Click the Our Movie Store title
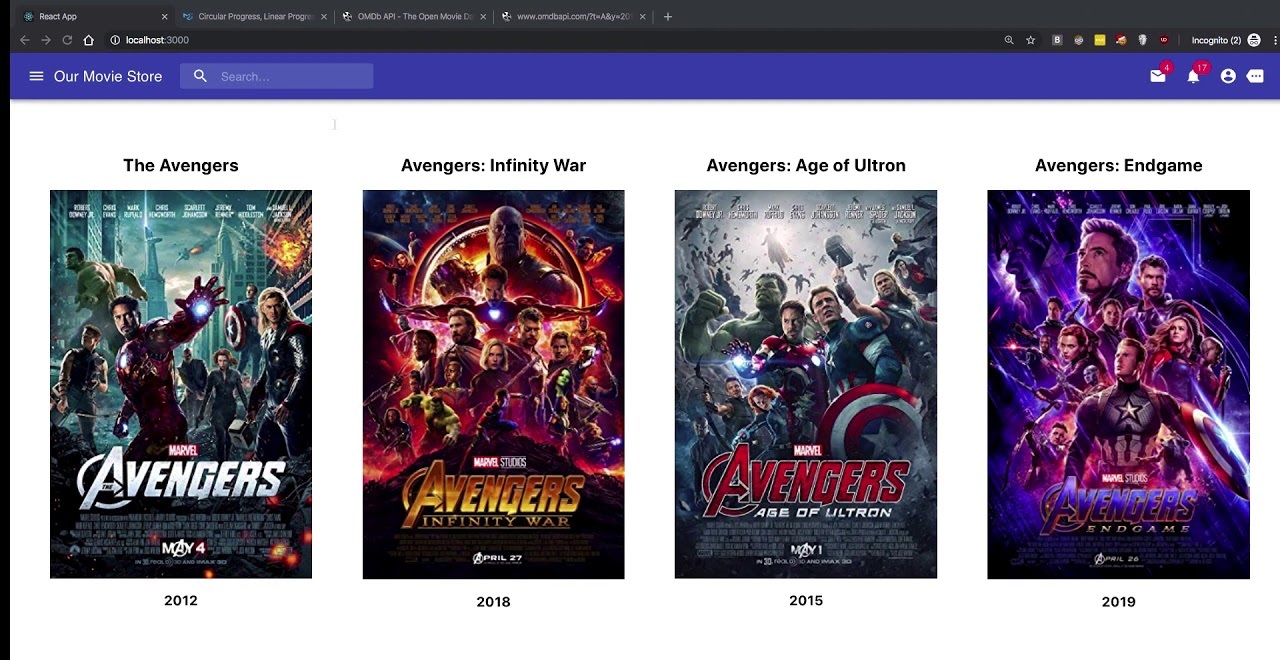The height and width of the screenshot is (660, 1280). coord(108,76)
